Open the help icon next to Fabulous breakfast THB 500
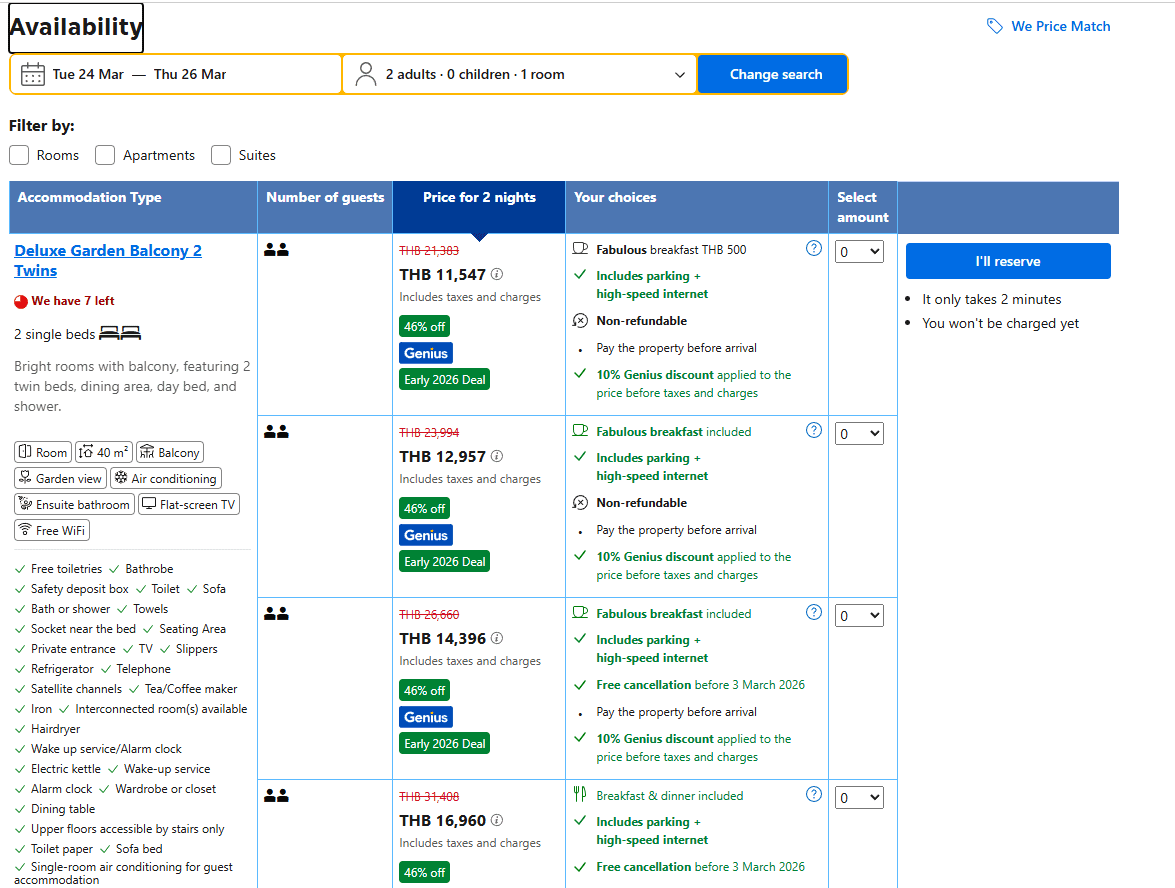This screenshot has height=888, width=1175. point(813,248)
